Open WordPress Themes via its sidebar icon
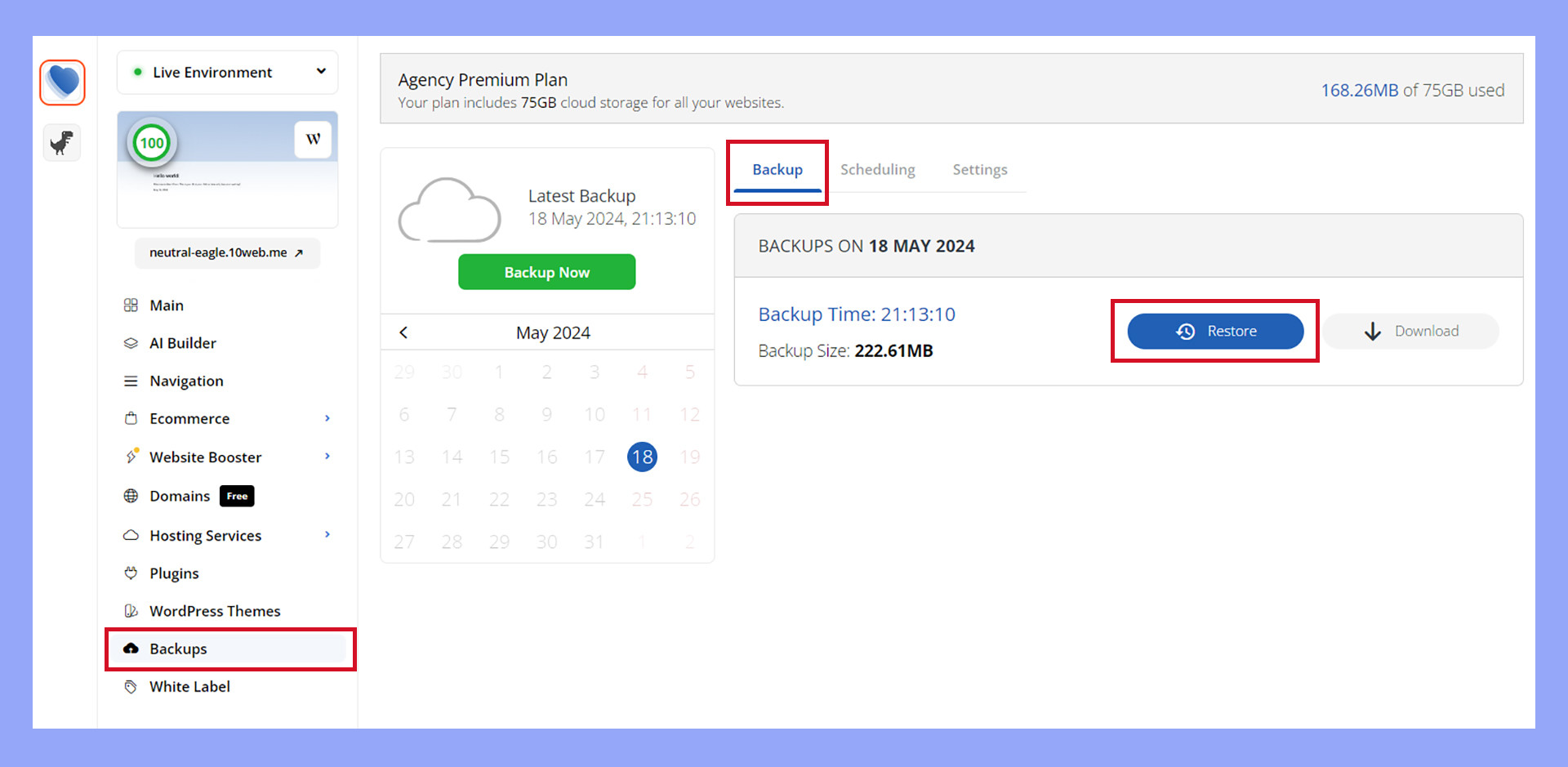The height and width of the screenshot is (767, 1568). (x=132, y=610)
